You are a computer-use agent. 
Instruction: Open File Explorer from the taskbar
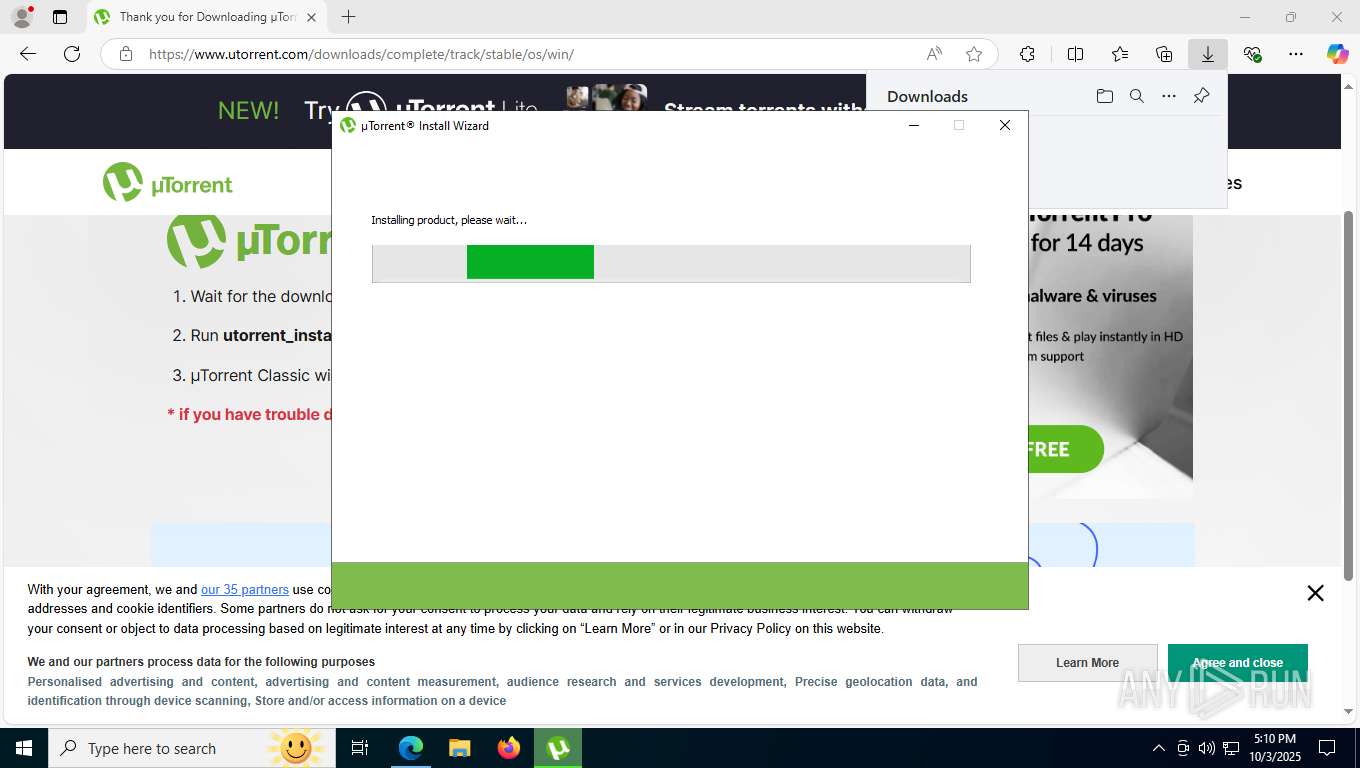point(460,748)
